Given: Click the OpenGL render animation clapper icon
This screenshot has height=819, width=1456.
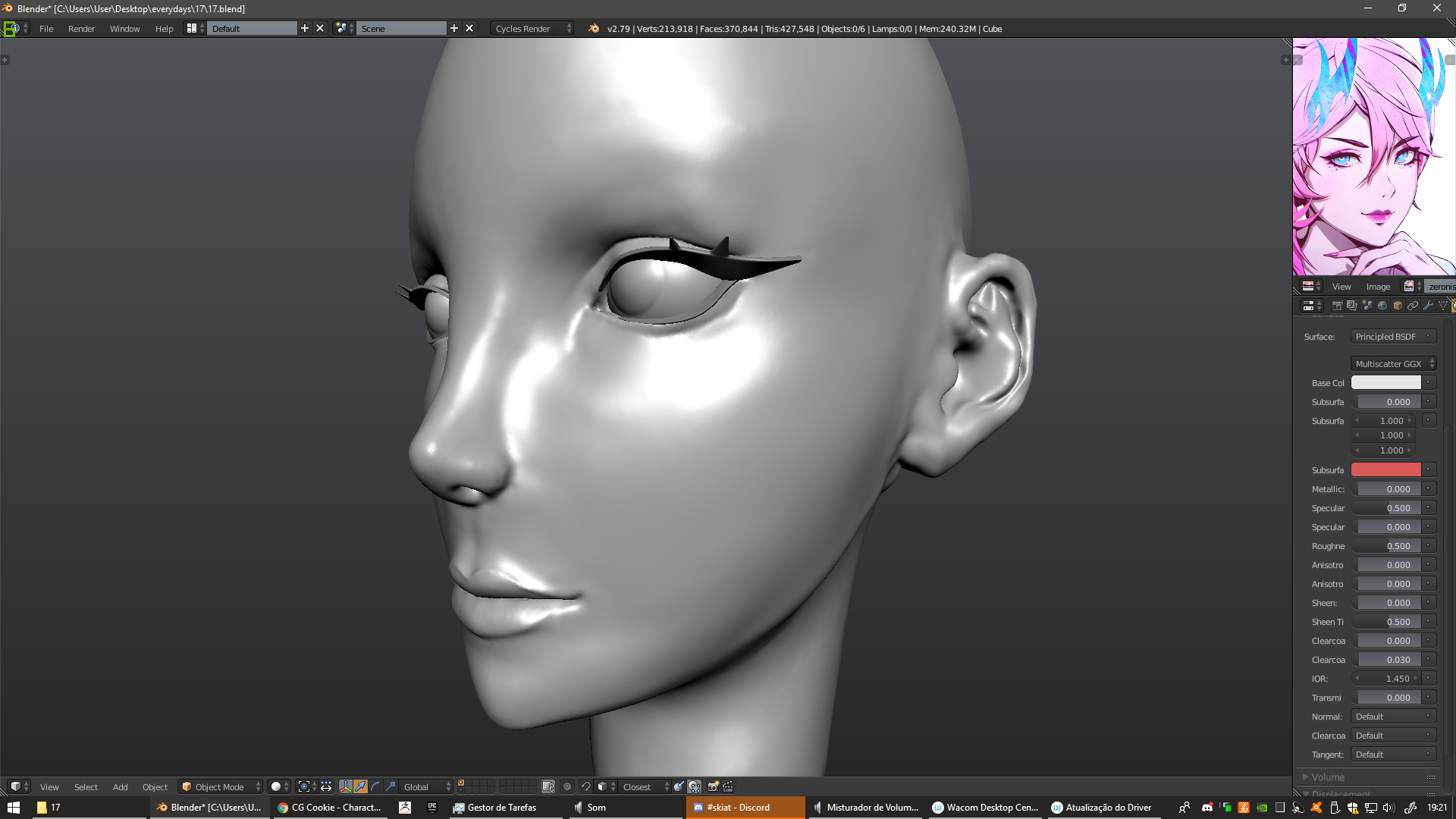Looking at the screenshot, I should pyautogui.click(x=728, y=786).
